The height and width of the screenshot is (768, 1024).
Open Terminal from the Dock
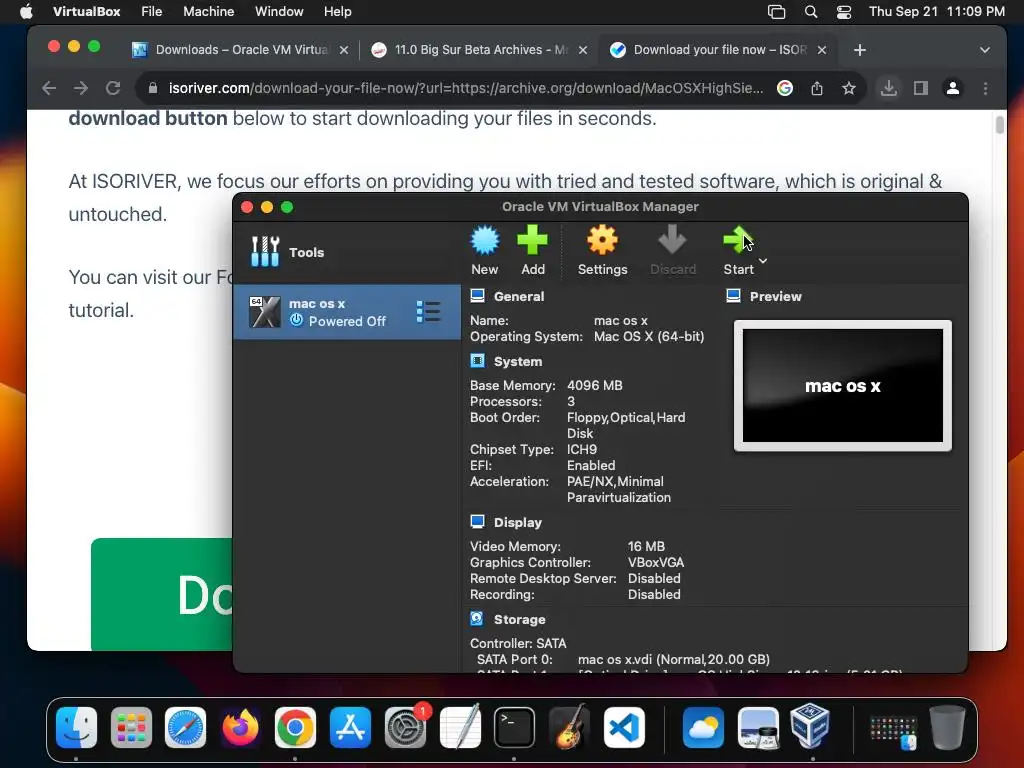(514, 728)
